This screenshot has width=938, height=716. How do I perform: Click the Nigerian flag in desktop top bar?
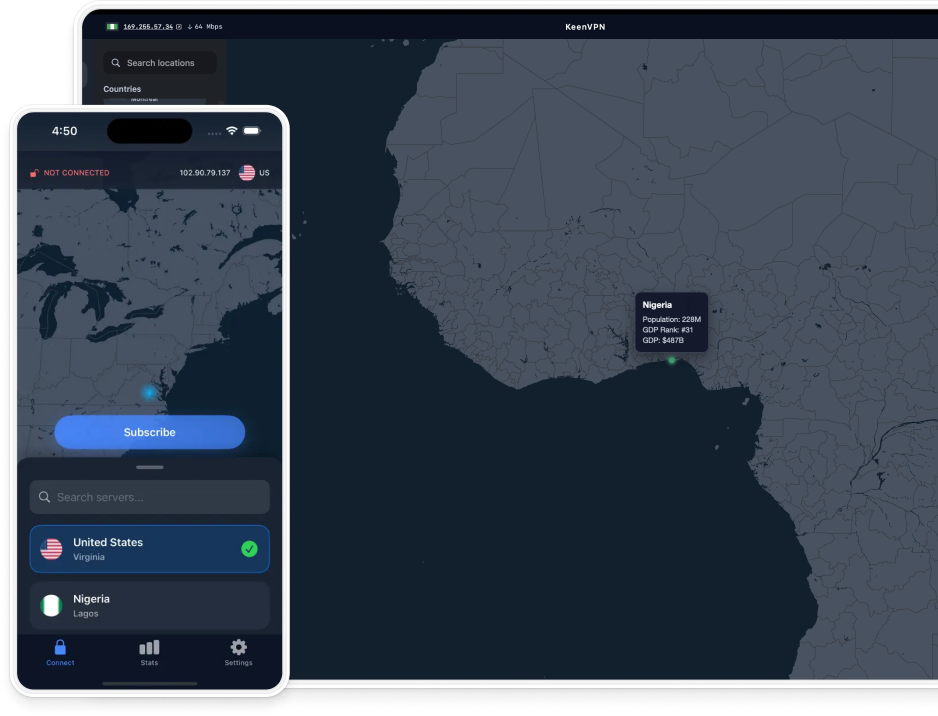[x=112, y=26]
